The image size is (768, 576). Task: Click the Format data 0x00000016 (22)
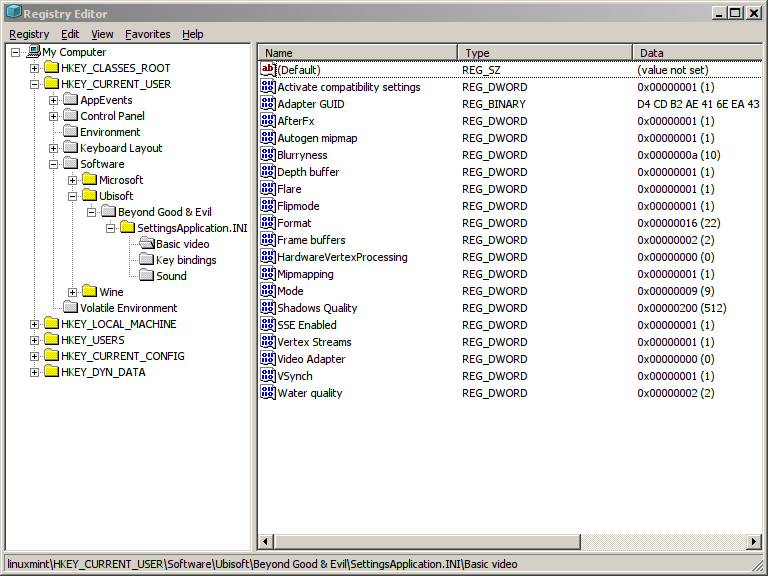678,223
